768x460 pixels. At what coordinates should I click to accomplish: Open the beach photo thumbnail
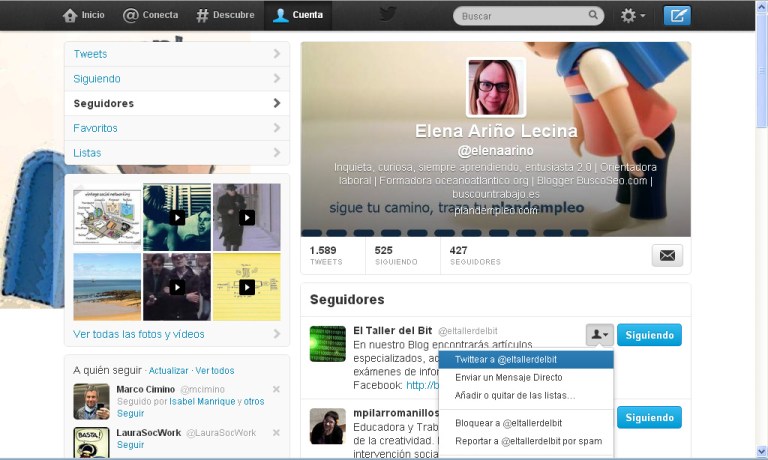coord(107,287)
